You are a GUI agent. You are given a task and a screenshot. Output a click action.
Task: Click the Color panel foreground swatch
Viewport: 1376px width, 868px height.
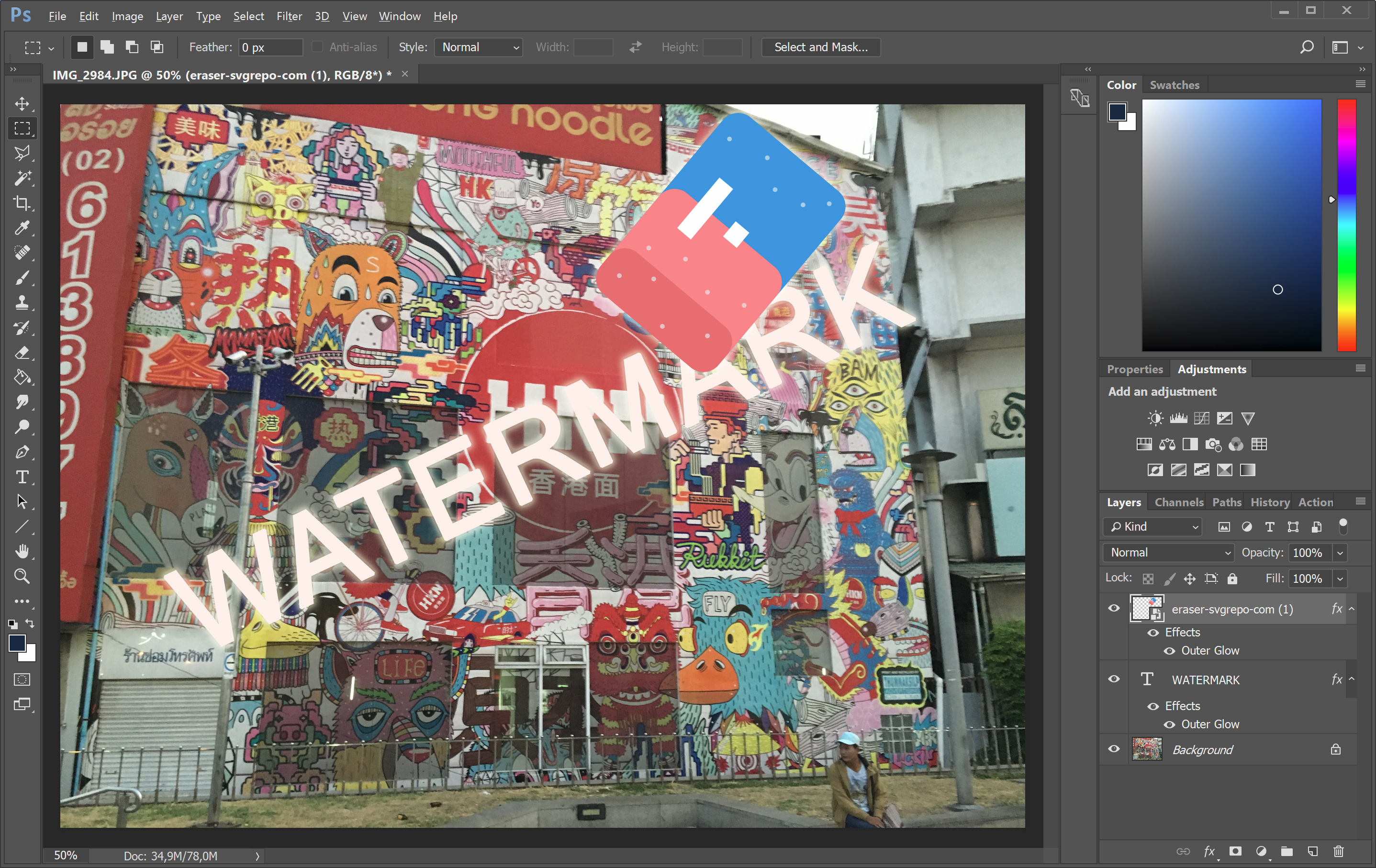pyautogui.click(x=1117, y=111)
